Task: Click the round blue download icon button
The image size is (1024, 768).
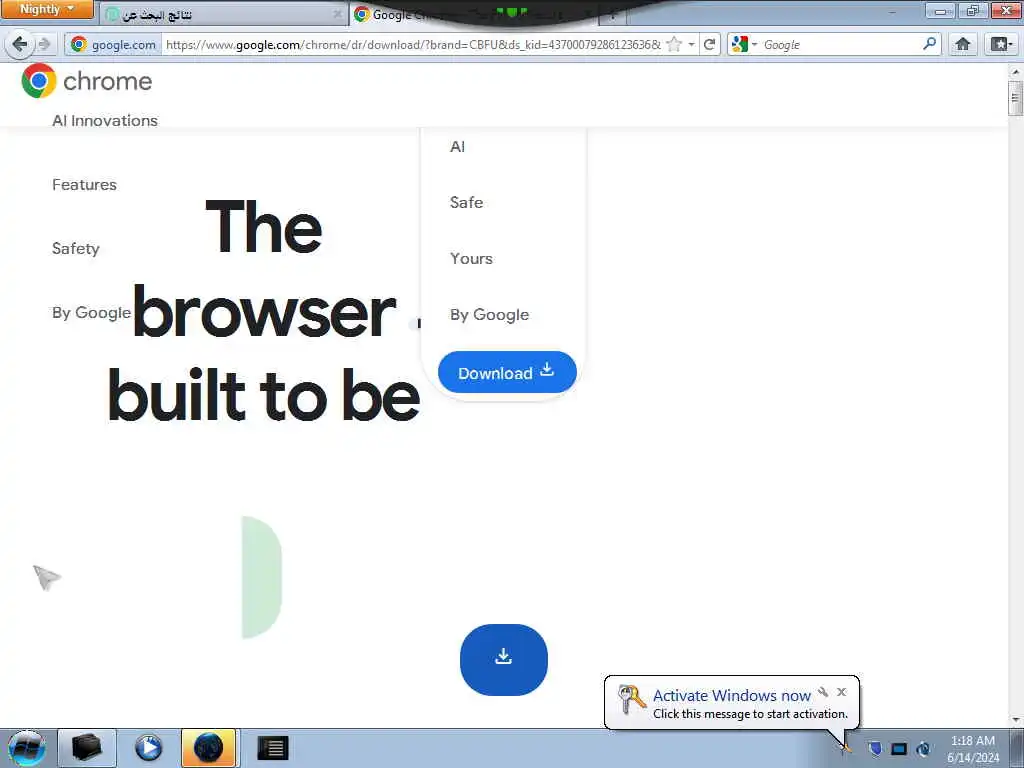Action: click(504, 660)
